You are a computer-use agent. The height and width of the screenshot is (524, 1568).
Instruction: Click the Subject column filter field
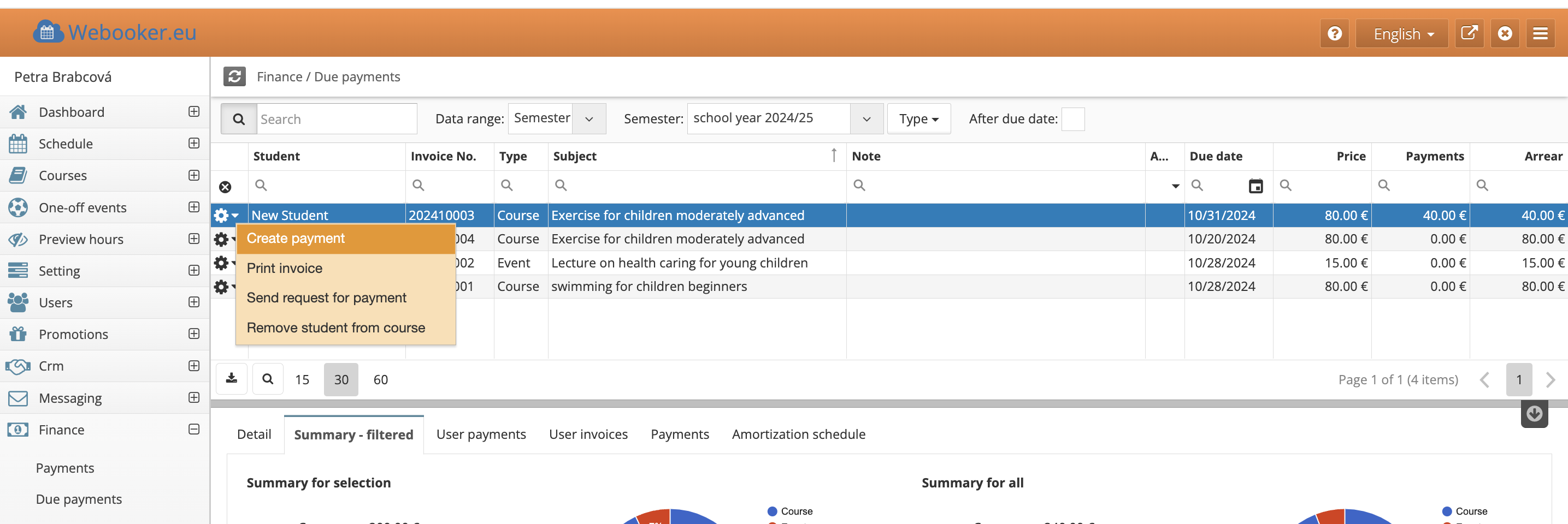[x=697, y=186]
